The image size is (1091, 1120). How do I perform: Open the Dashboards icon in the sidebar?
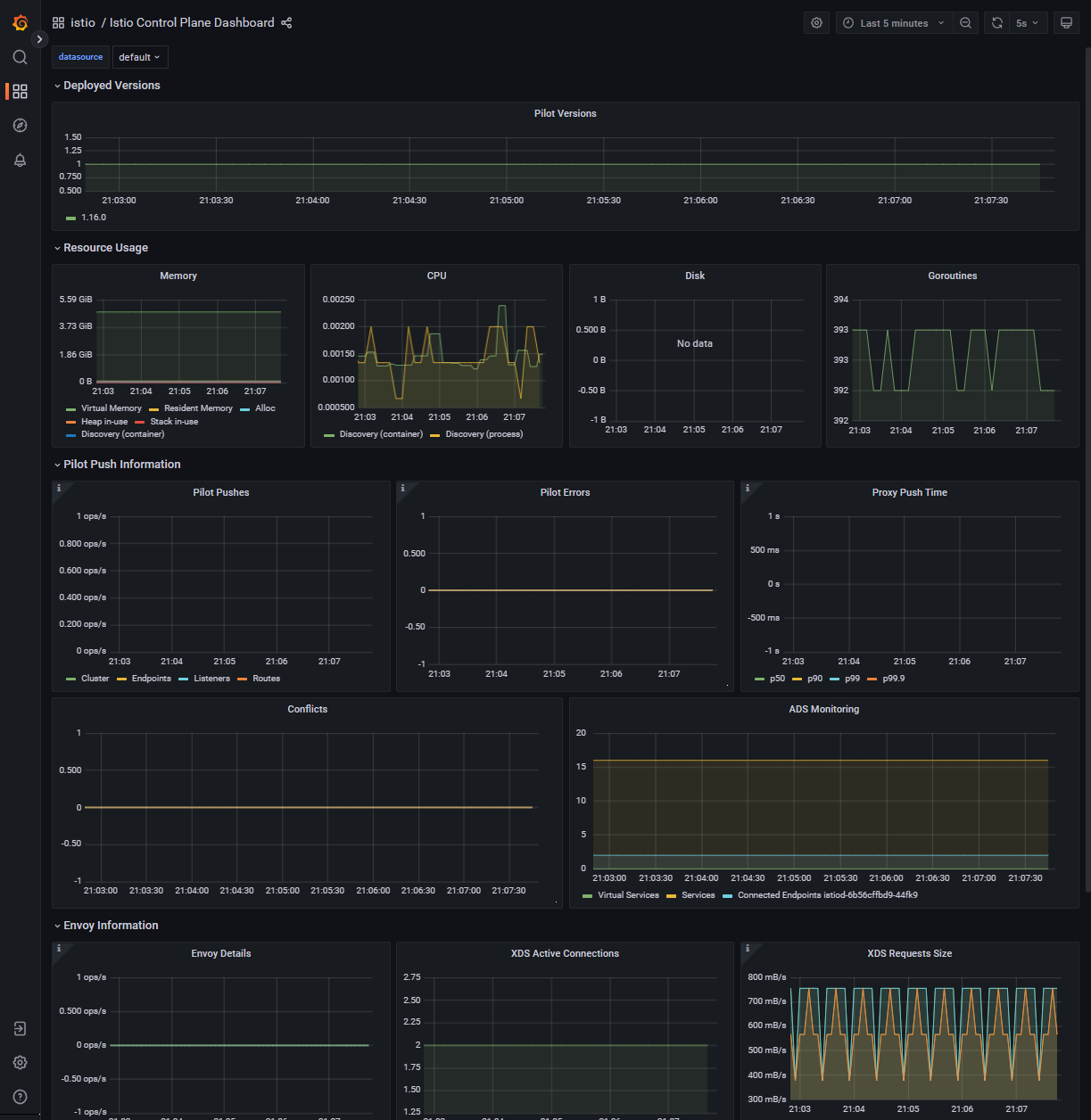point(20,91)
